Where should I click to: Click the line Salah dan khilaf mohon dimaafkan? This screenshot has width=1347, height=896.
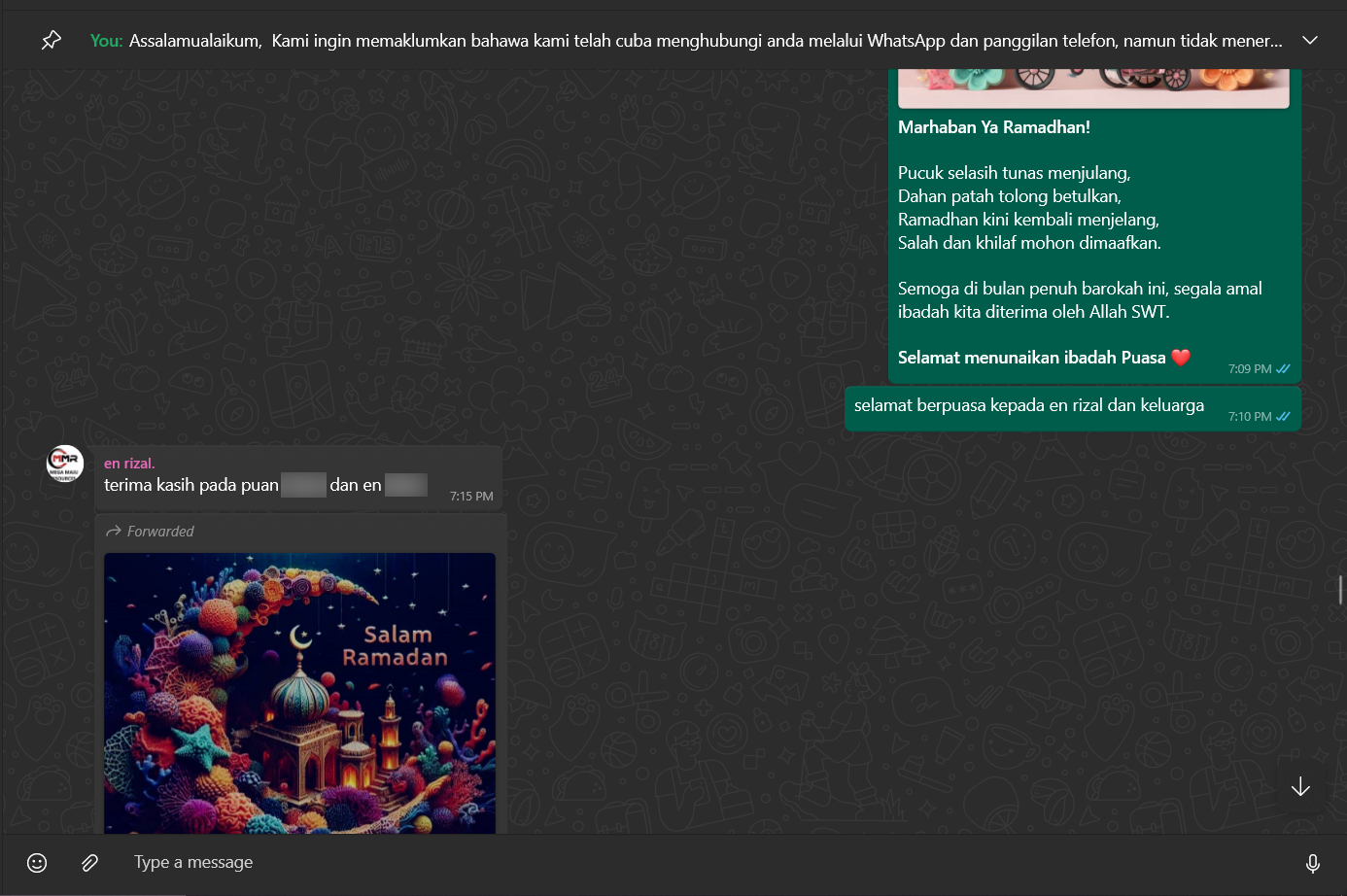coord(1029,243)
